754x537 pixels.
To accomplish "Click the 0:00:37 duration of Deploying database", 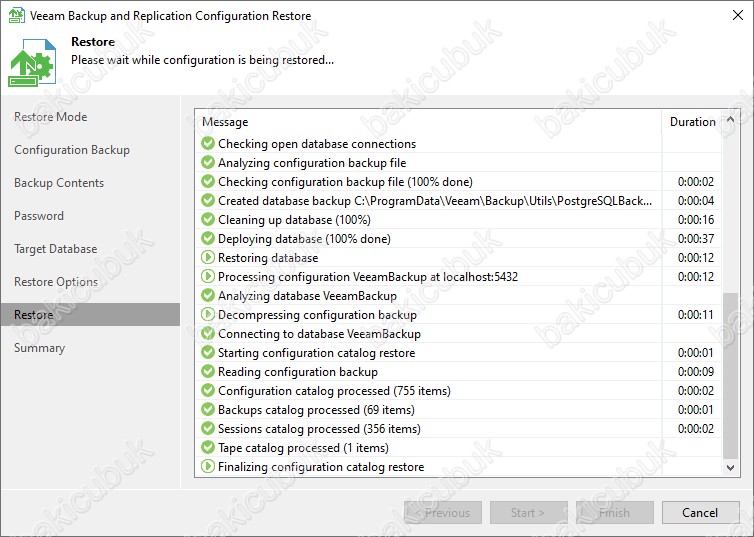I will tap(696, 239).
